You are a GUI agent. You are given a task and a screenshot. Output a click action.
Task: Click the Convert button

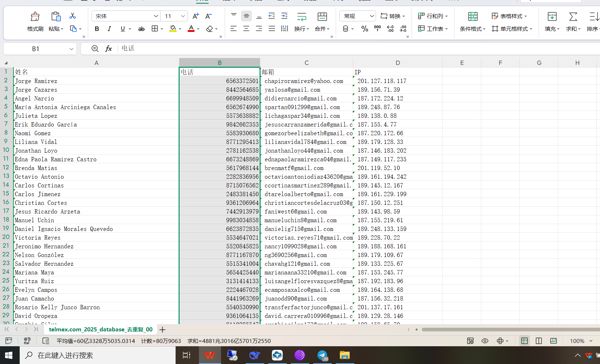tap(393, 16)
